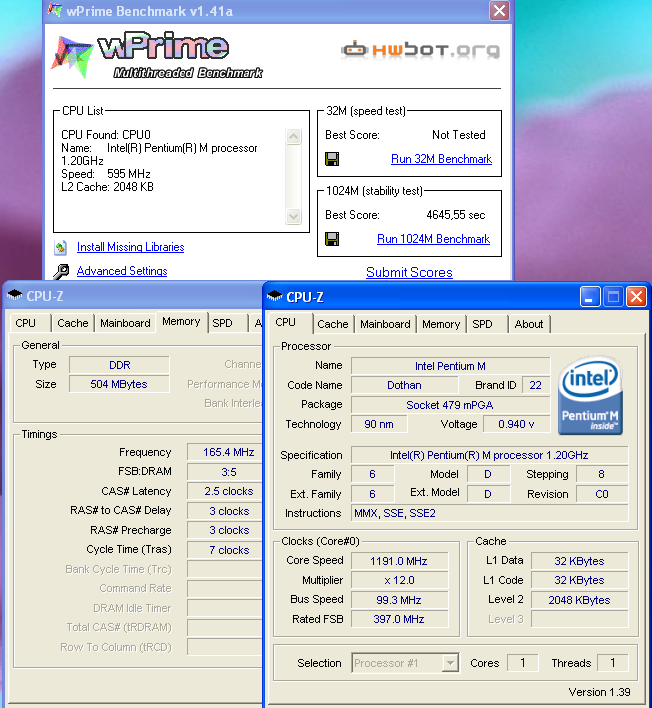Click the 'Speed: 595 MHz' line in CPU List
This screenshot has width=652, height=708.
106,174
